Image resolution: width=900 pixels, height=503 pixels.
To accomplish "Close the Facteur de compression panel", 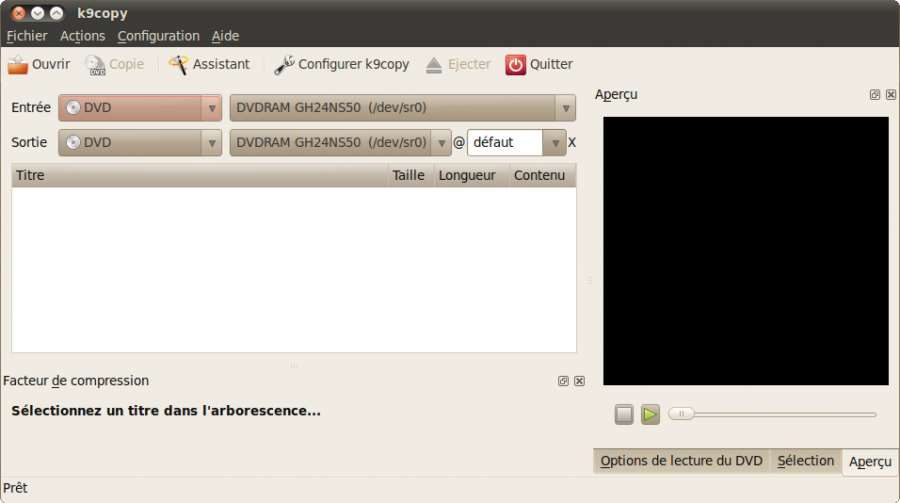I will [x=580, y=381].
